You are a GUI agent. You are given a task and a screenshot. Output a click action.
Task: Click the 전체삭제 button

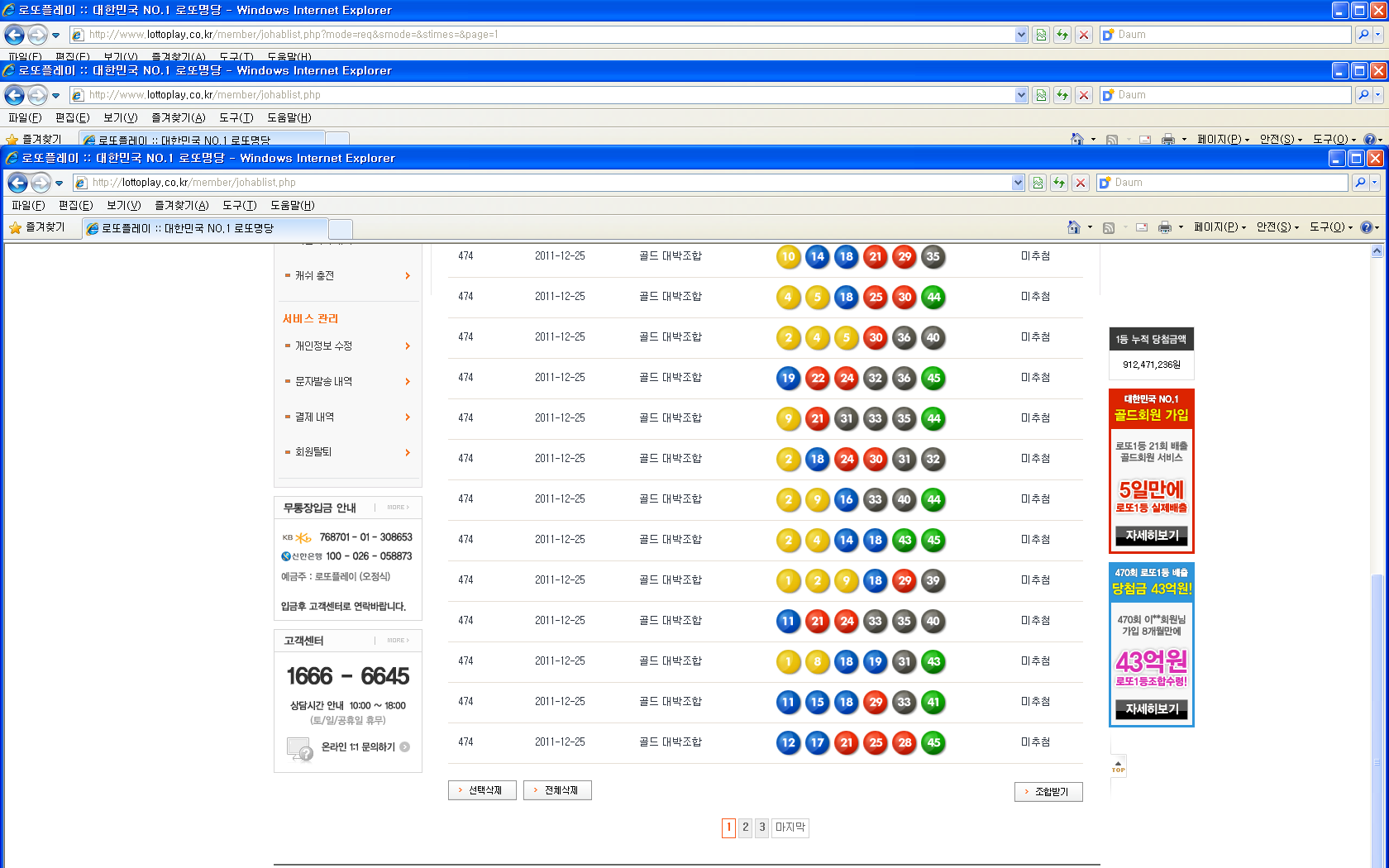pos(557,790)
